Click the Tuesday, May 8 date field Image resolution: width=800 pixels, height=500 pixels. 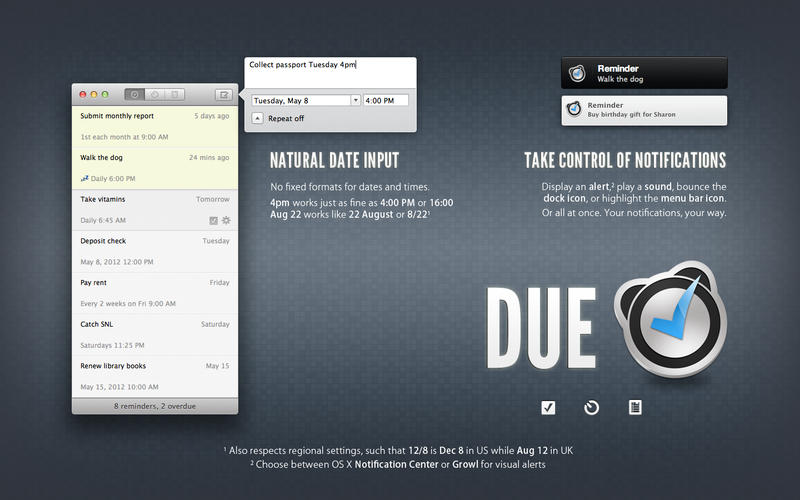point(301,101)
